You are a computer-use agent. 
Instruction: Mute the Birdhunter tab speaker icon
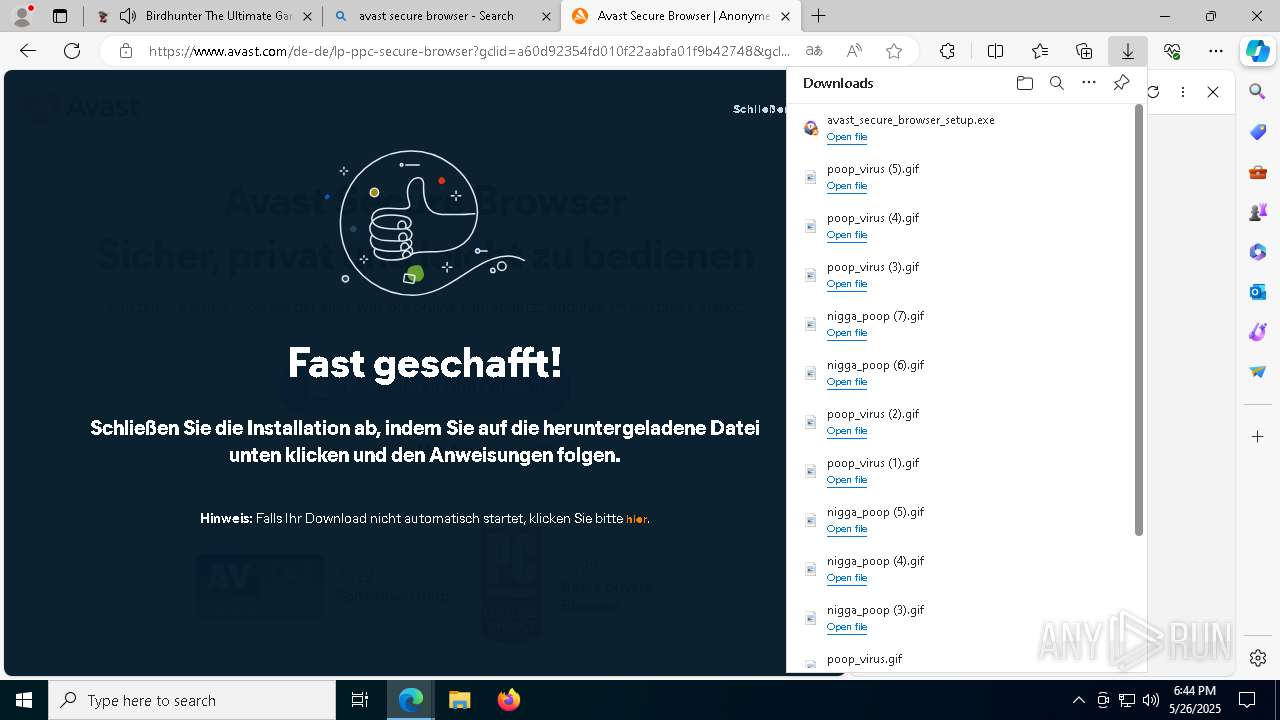[x=128, y=16]
